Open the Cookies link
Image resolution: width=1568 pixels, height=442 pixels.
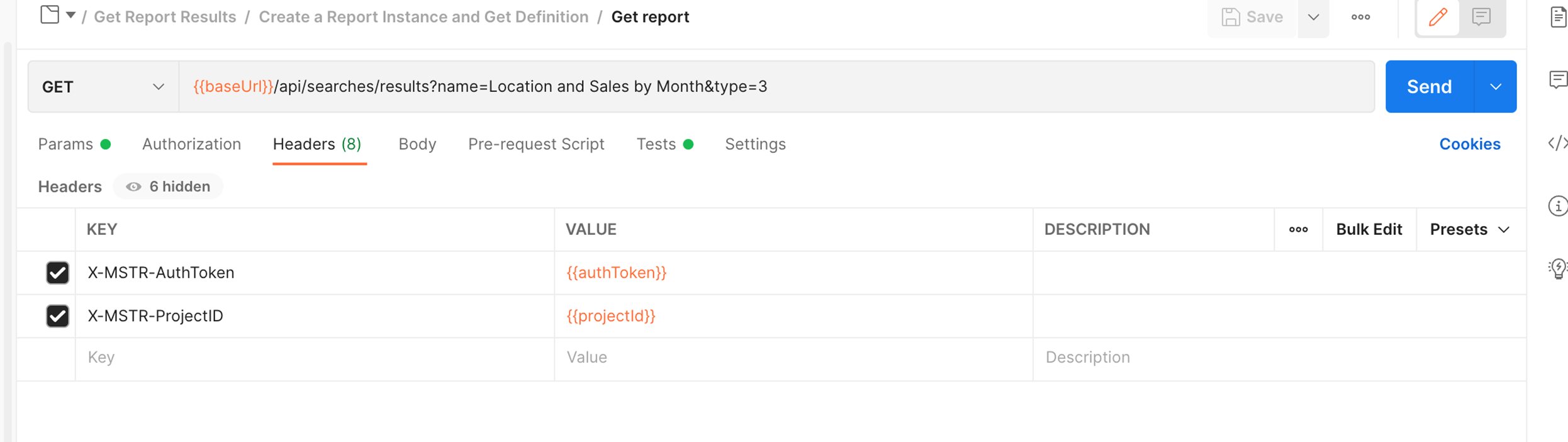point(1469,144)
